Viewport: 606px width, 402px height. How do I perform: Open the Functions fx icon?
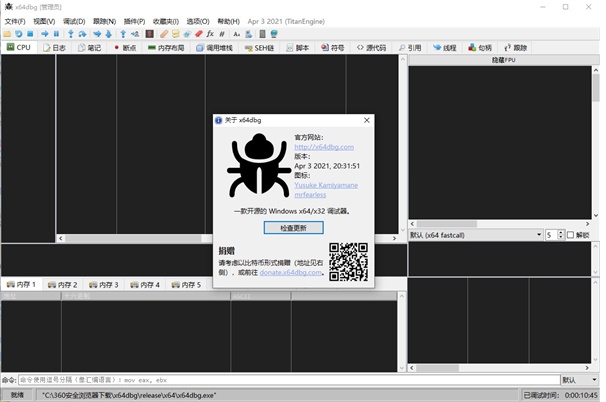[210, 34]
